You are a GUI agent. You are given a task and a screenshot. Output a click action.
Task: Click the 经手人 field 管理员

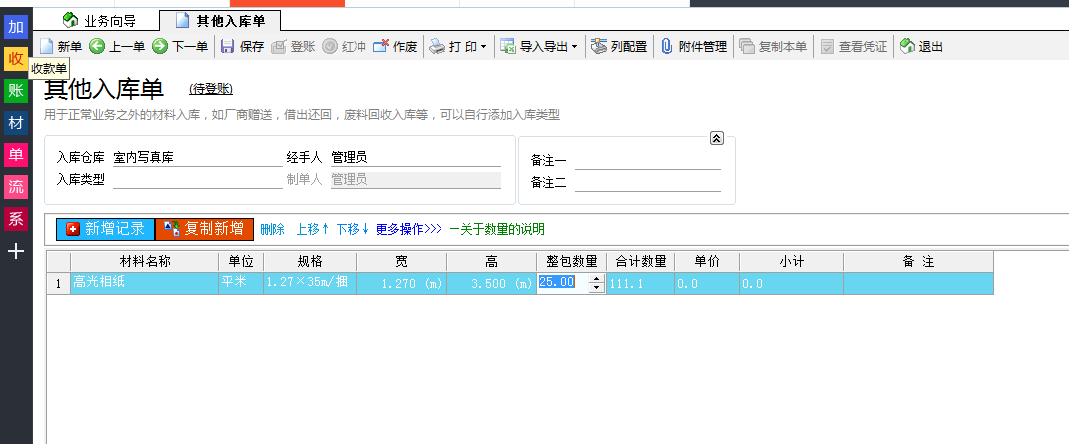(x=416, y=158)
